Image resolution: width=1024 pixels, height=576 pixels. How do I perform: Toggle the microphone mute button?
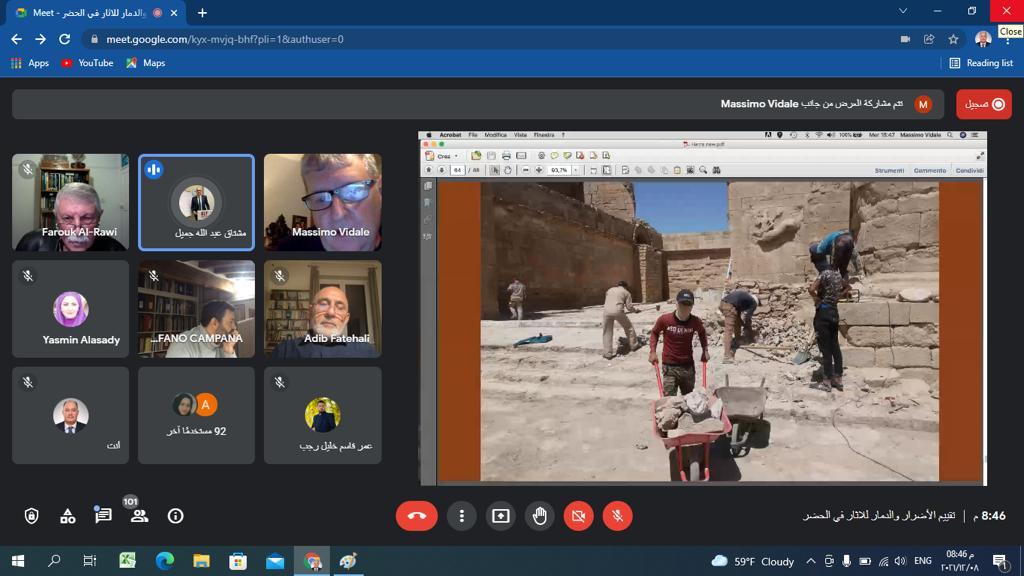617,516
